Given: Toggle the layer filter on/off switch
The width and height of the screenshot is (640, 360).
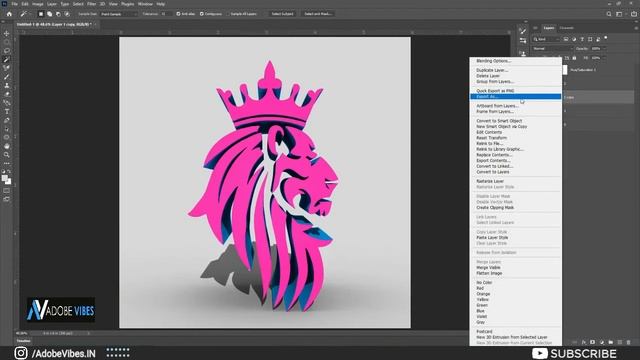Looking at the screenshot, I should point(606,38).
